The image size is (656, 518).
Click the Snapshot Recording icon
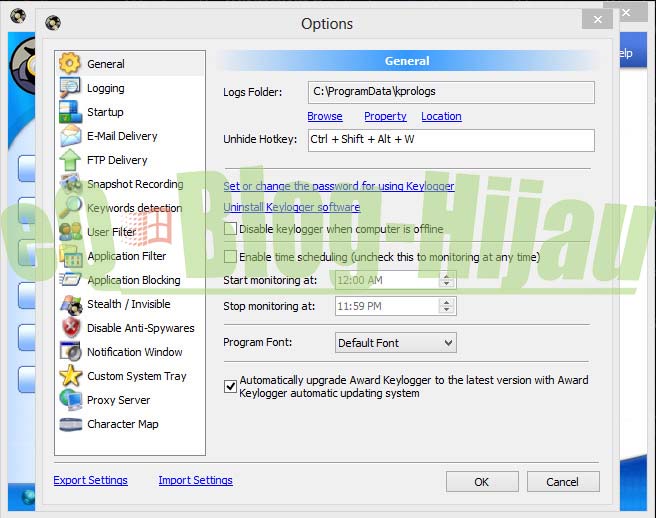[x=70, y=184]
